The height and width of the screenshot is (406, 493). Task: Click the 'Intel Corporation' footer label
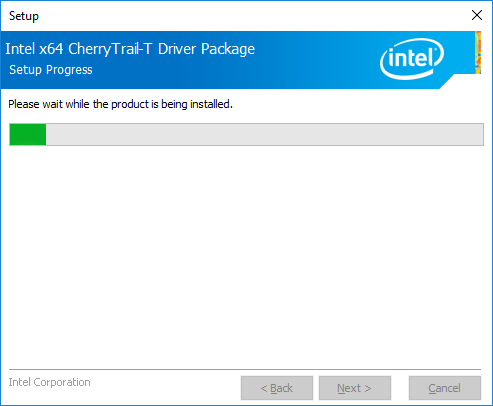pyautogui.click(x=49, y=382)
